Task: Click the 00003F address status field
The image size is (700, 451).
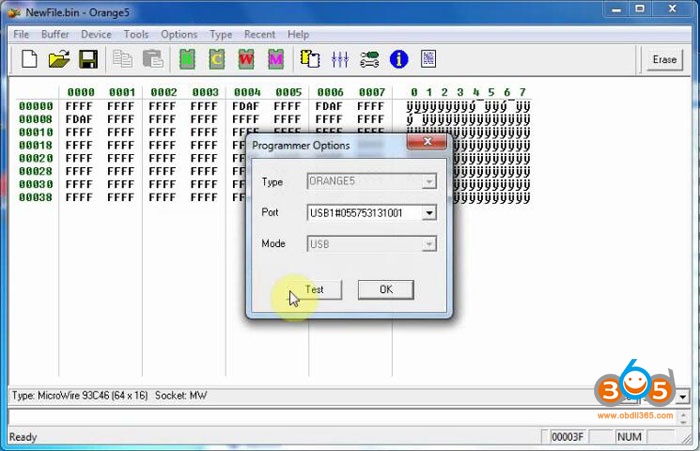Action: (567, 437)
